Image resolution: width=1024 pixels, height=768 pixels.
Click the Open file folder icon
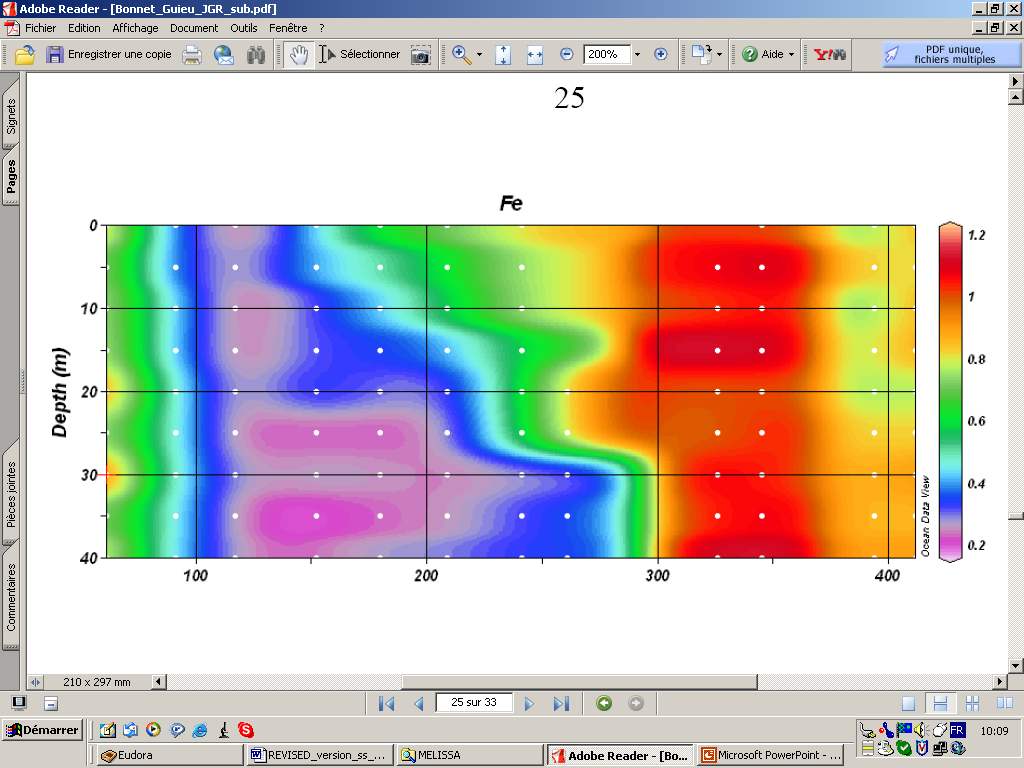[x=25, y=55]
